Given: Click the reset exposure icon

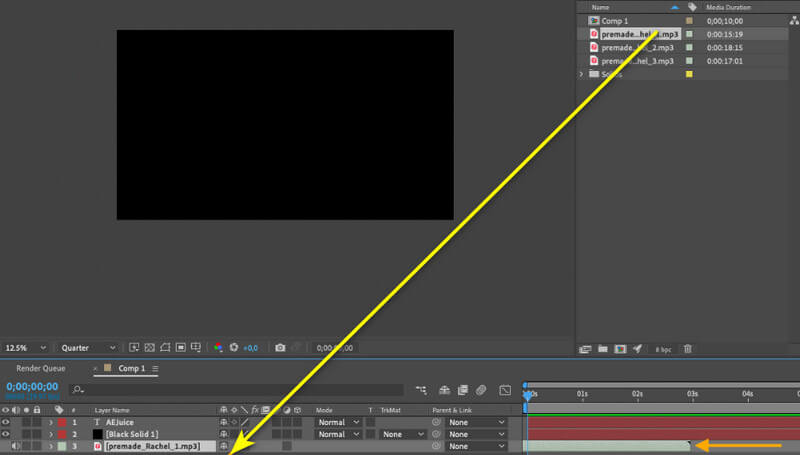Looking at the screenshot, I should tap(233, 348).
